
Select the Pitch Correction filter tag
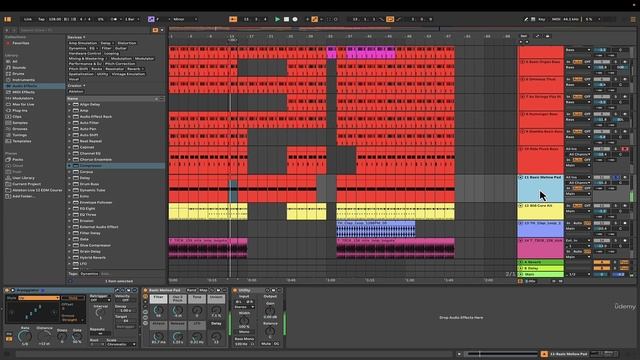click(x=120, y=64)
